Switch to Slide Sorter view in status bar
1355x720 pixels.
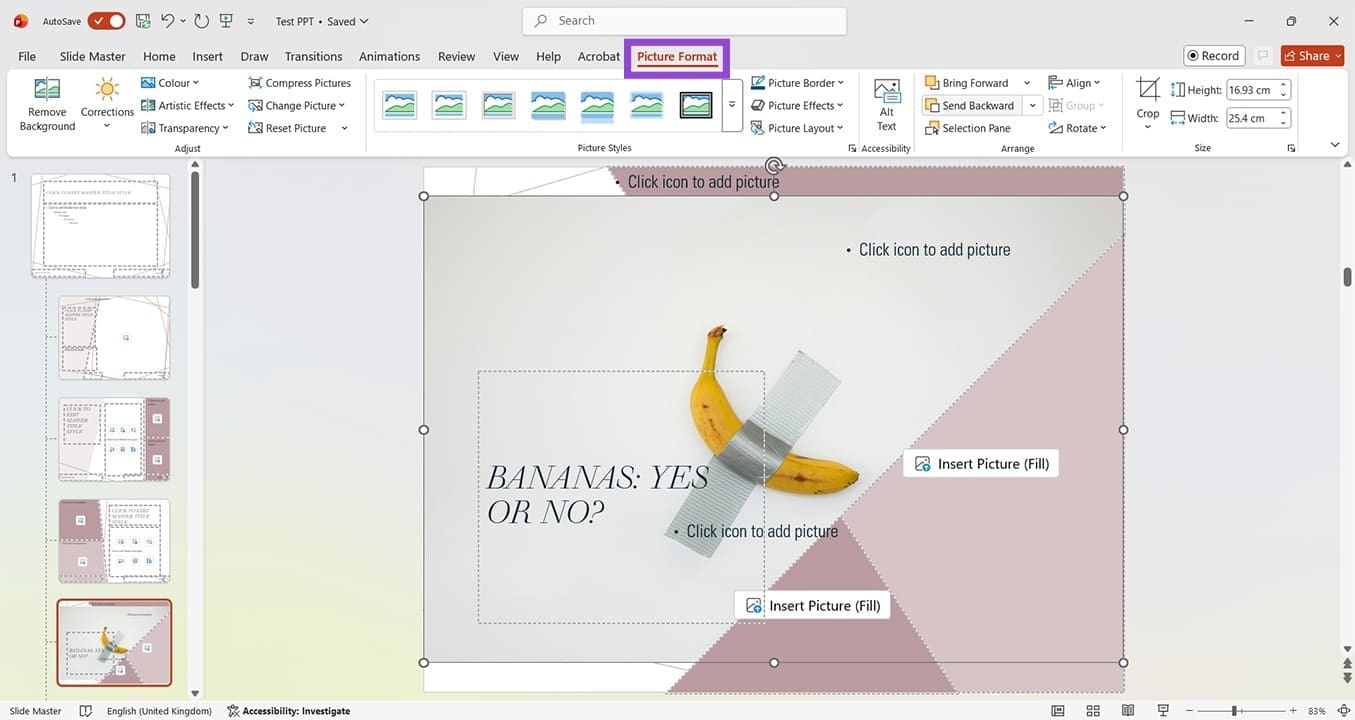(x=1093, y=711)
